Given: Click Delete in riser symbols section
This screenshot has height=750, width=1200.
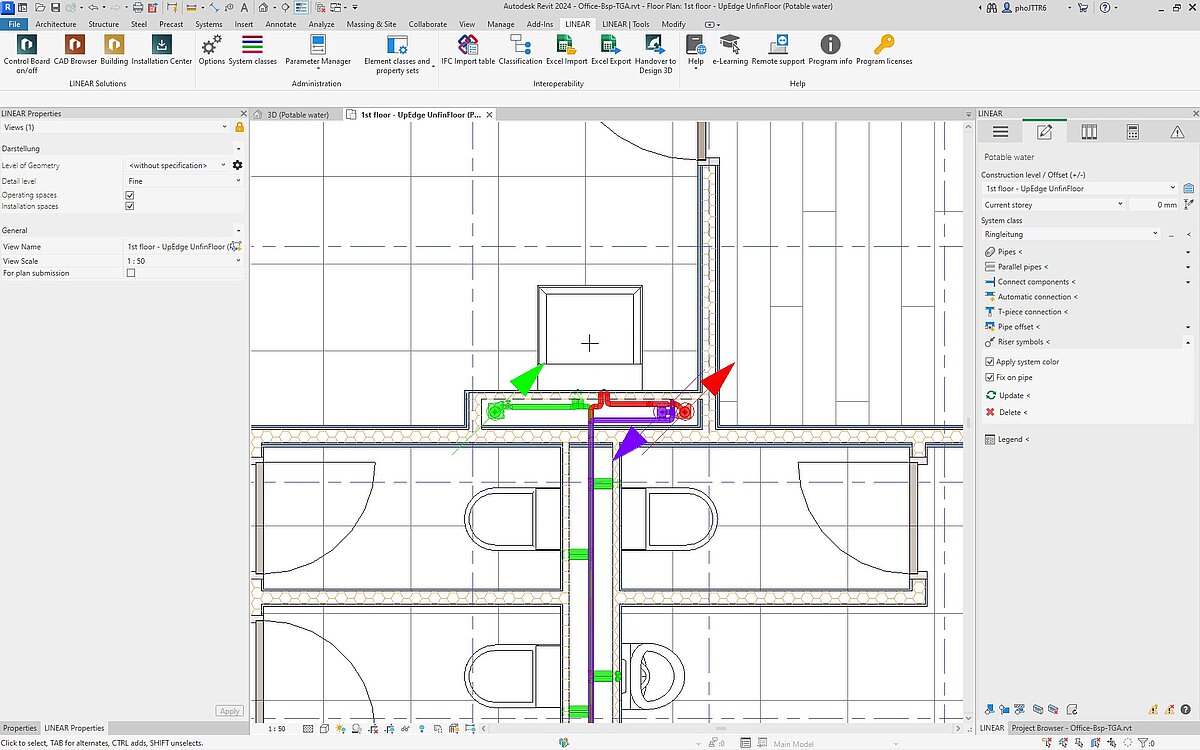Looking at the screenshot, I should [x=1011, y=412].
